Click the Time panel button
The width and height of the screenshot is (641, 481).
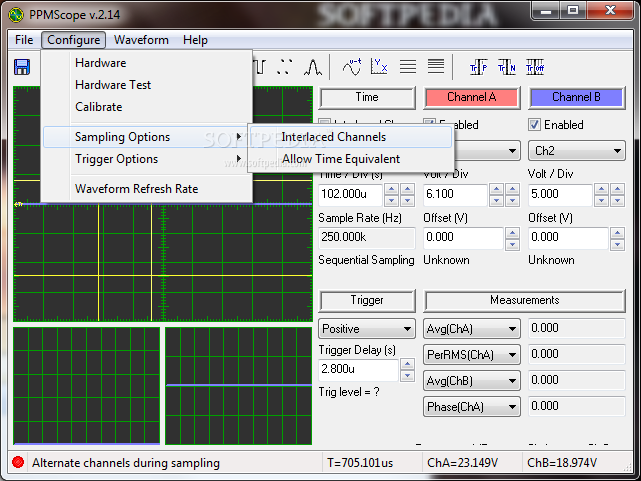click(x=367, y=97)
